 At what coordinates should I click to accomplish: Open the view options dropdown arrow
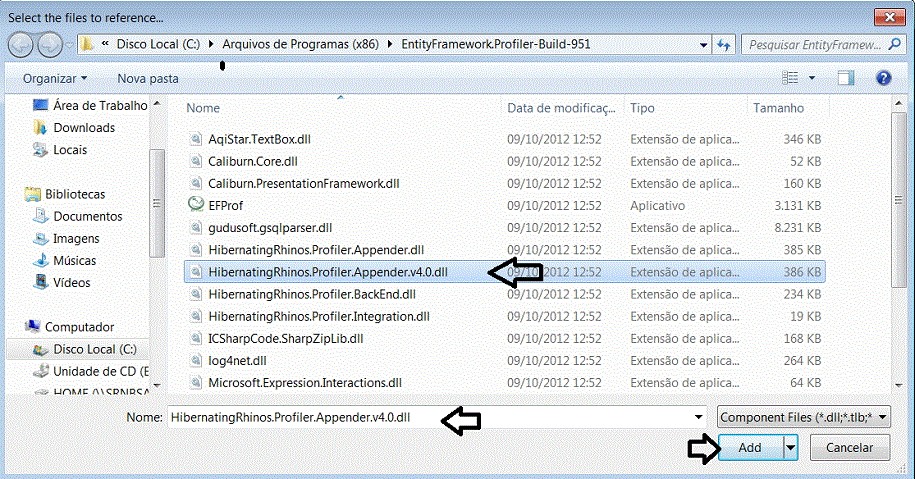(812, 78)
